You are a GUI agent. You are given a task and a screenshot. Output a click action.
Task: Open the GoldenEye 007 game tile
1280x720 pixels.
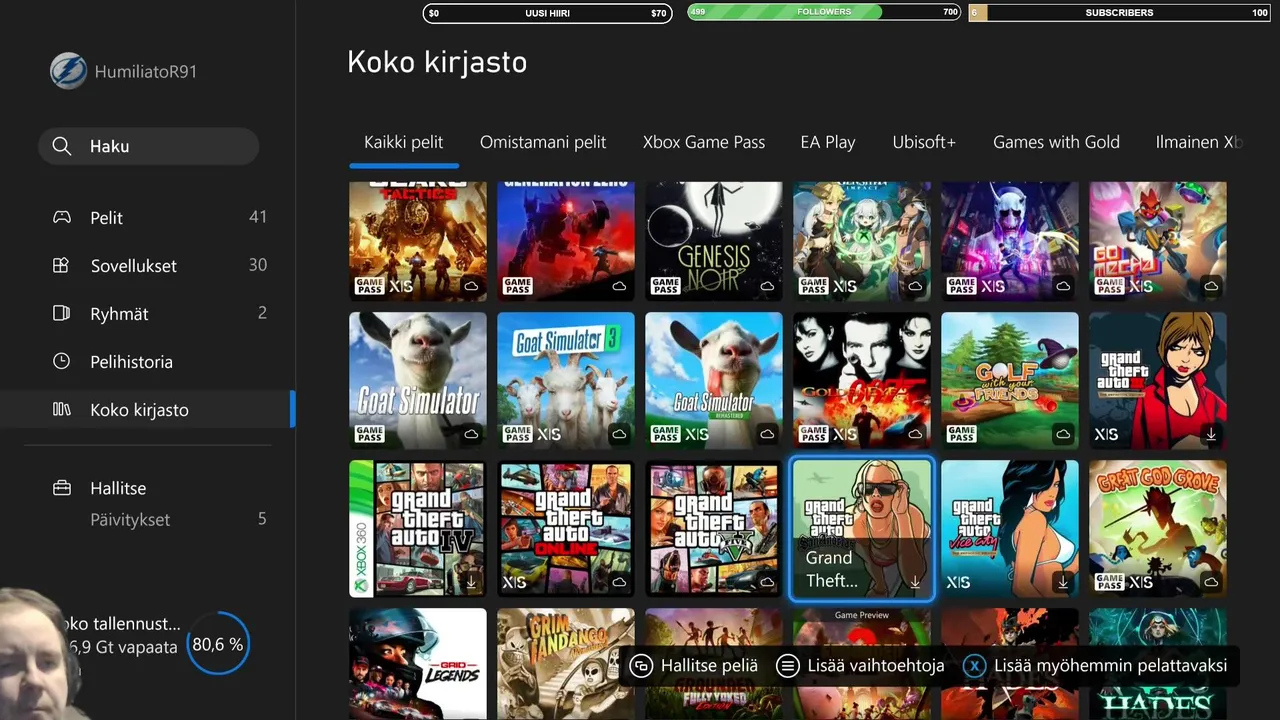pos(862,381)
